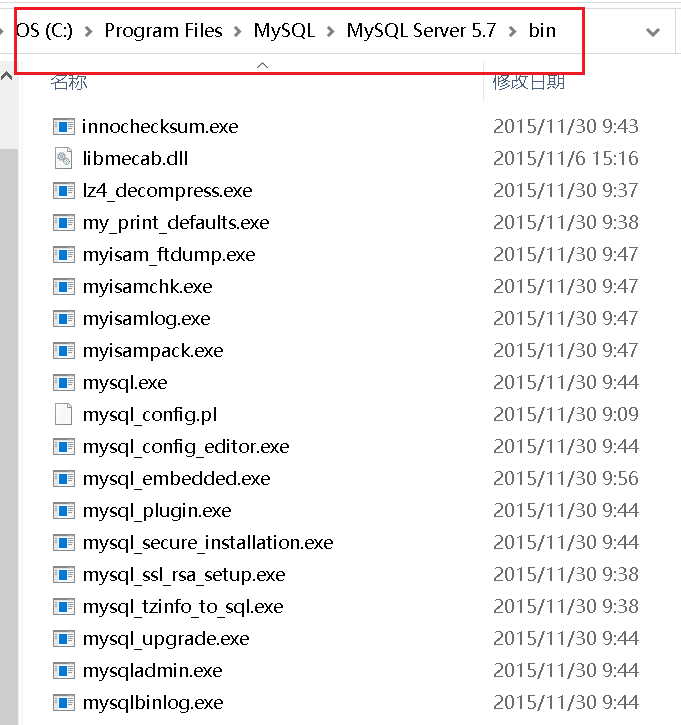Select the file name myisampack.exe
This screenshot has width=681, height=725.
(x=153, y=351)
